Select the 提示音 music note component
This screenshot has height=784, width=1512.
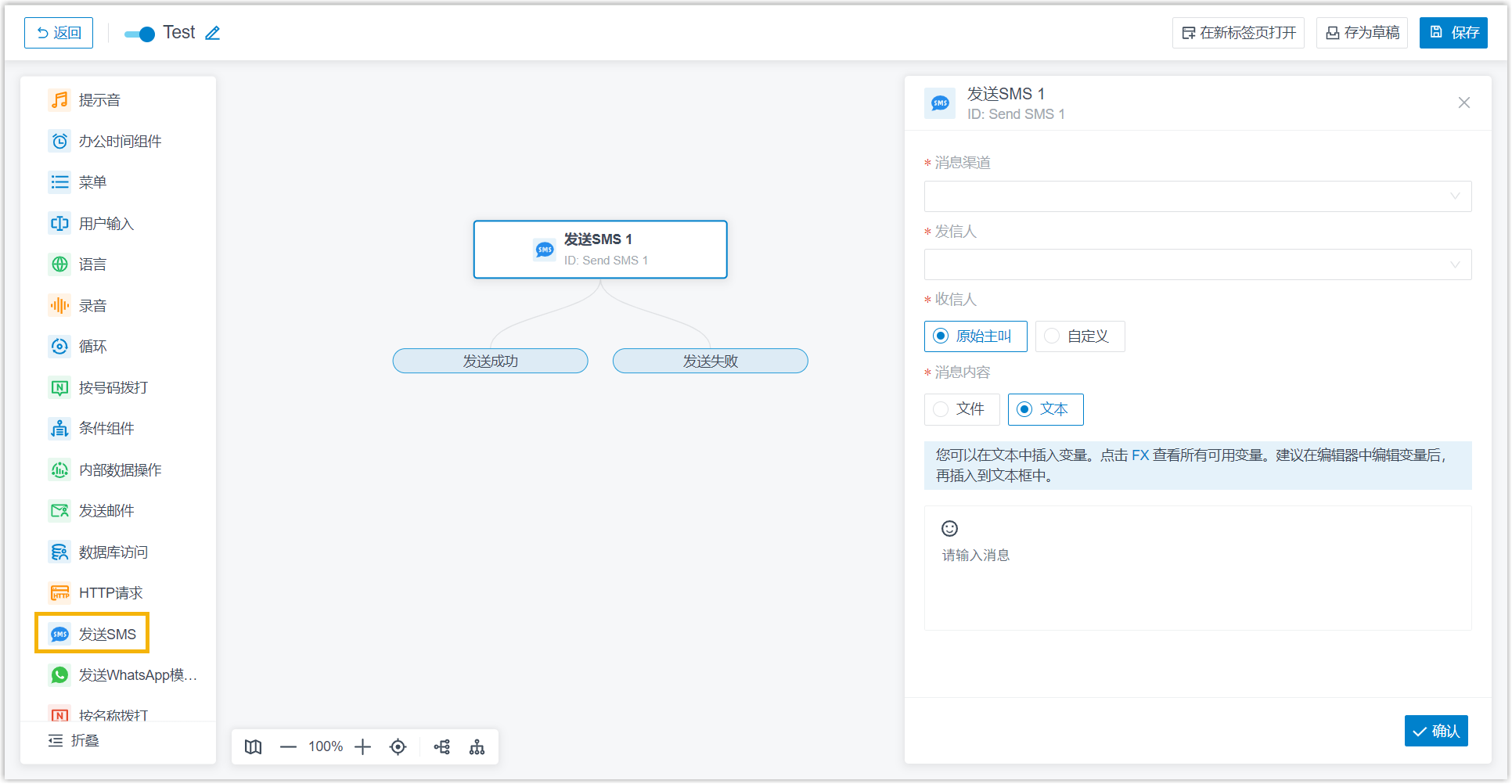point(59,100)
